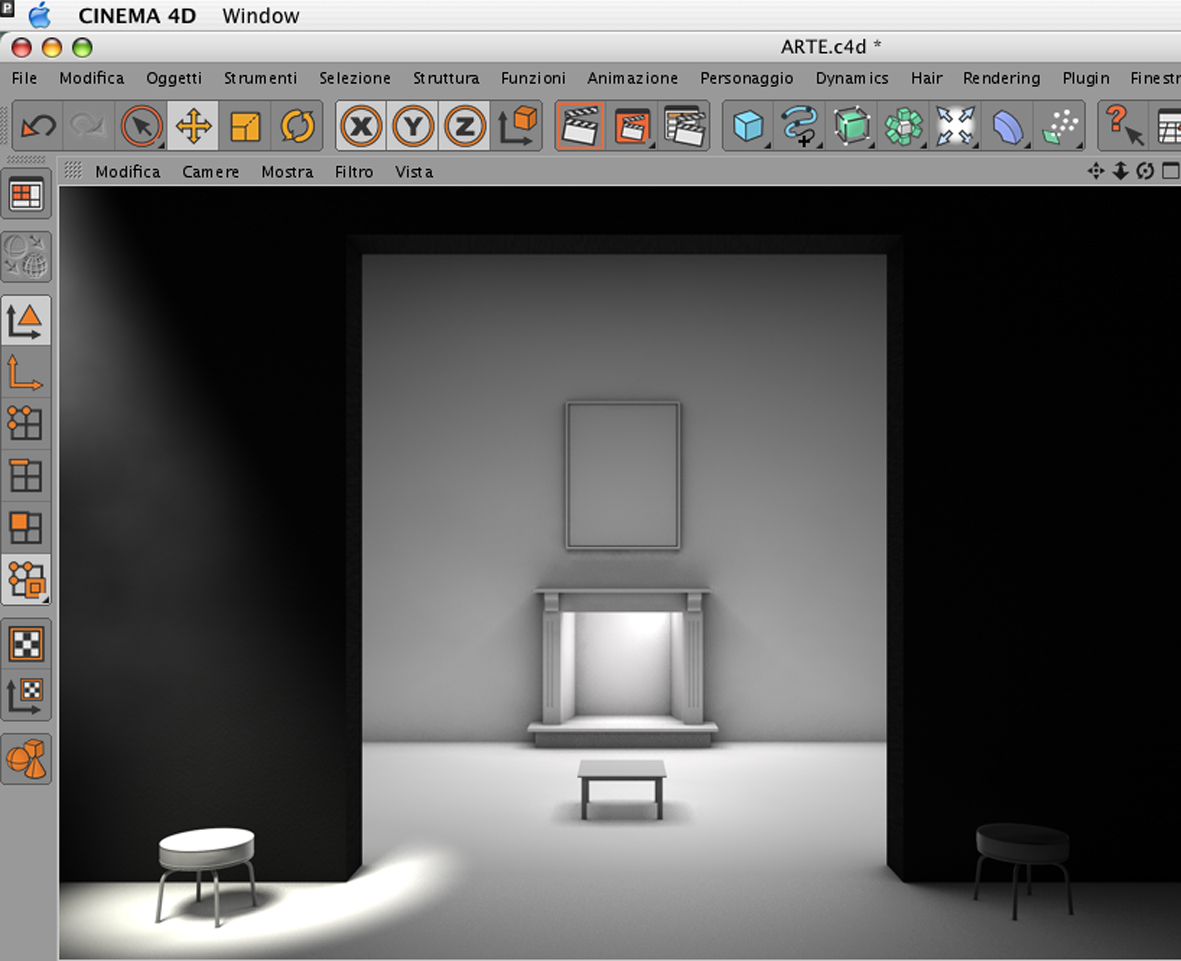The height and width of the screenshot is (961, 1181).
Task: Activate the Scale tool
Action: point(245,126)
